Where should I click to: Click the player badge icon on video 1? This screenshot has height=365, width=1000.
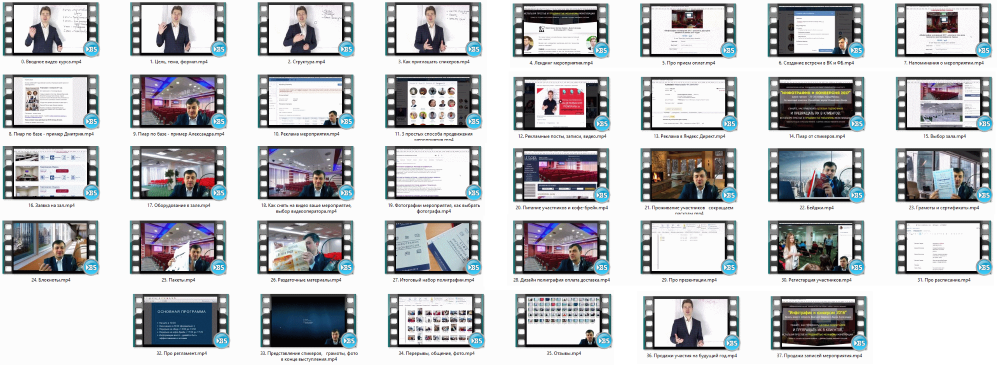click(x=218, y=48)
